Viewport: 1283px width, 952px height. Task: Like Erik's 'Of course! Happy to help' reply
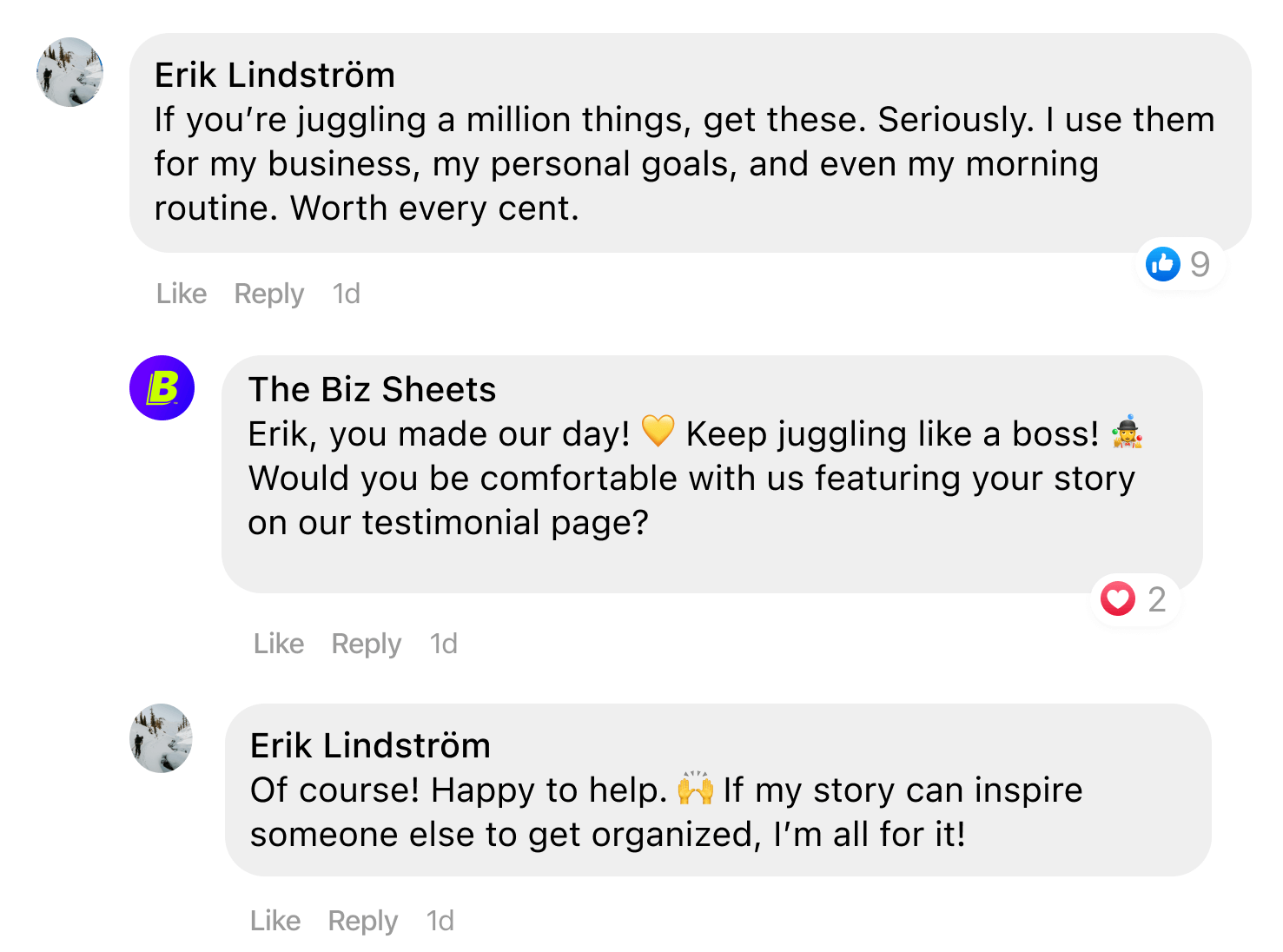point(275,921)
